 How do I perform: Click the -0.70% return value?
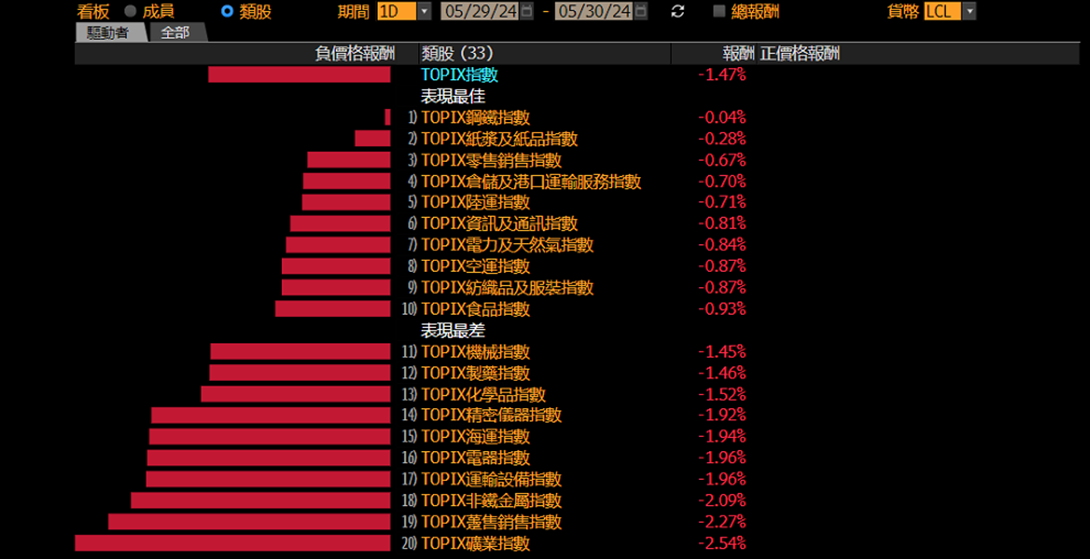[x=722, y=181]
